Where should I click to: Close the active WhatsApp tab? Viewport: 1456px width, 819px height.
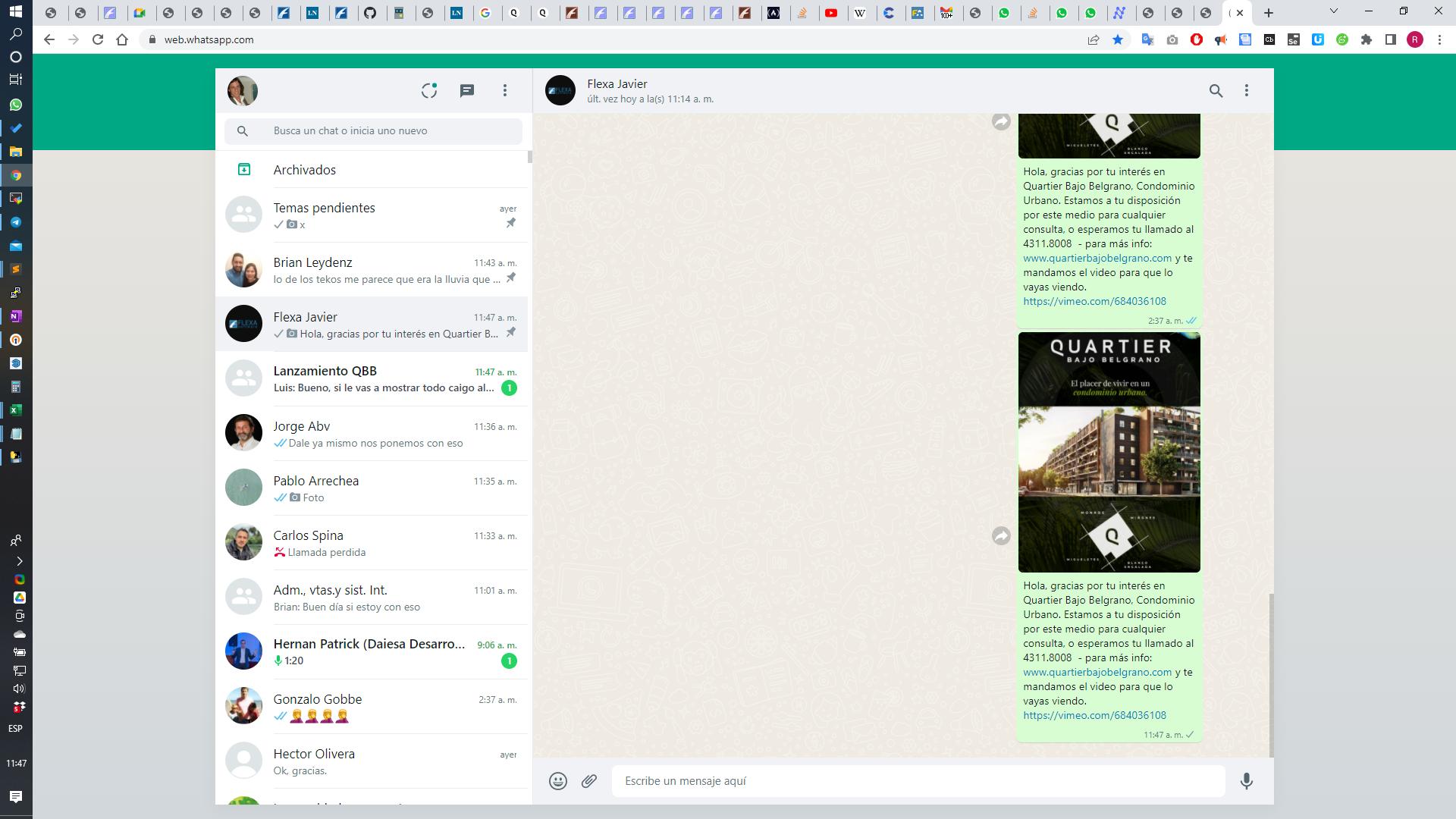[1240, 13]
